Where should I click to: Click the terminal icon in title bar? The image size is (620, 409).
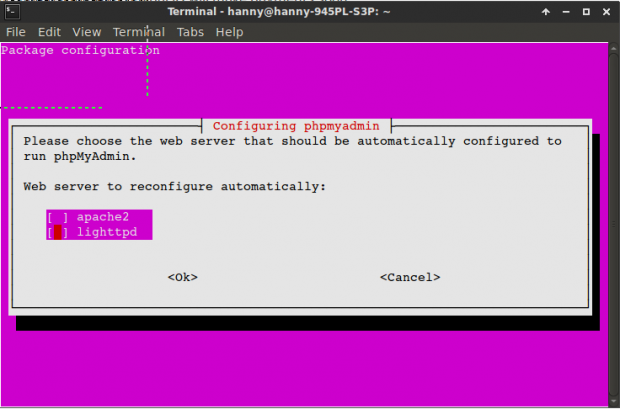(12, 11)
